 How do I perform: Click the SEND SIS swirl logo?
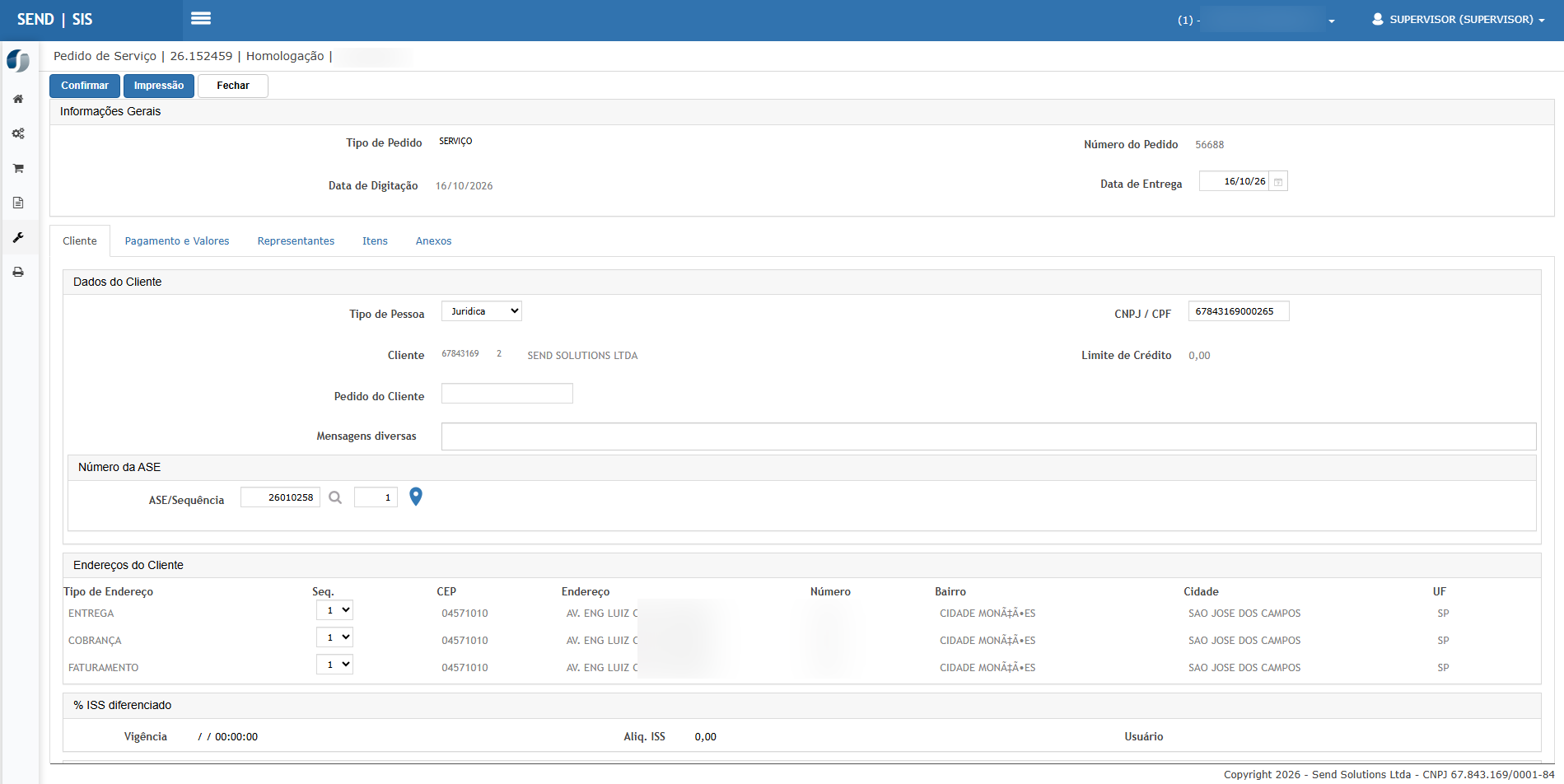coord(18,61)
